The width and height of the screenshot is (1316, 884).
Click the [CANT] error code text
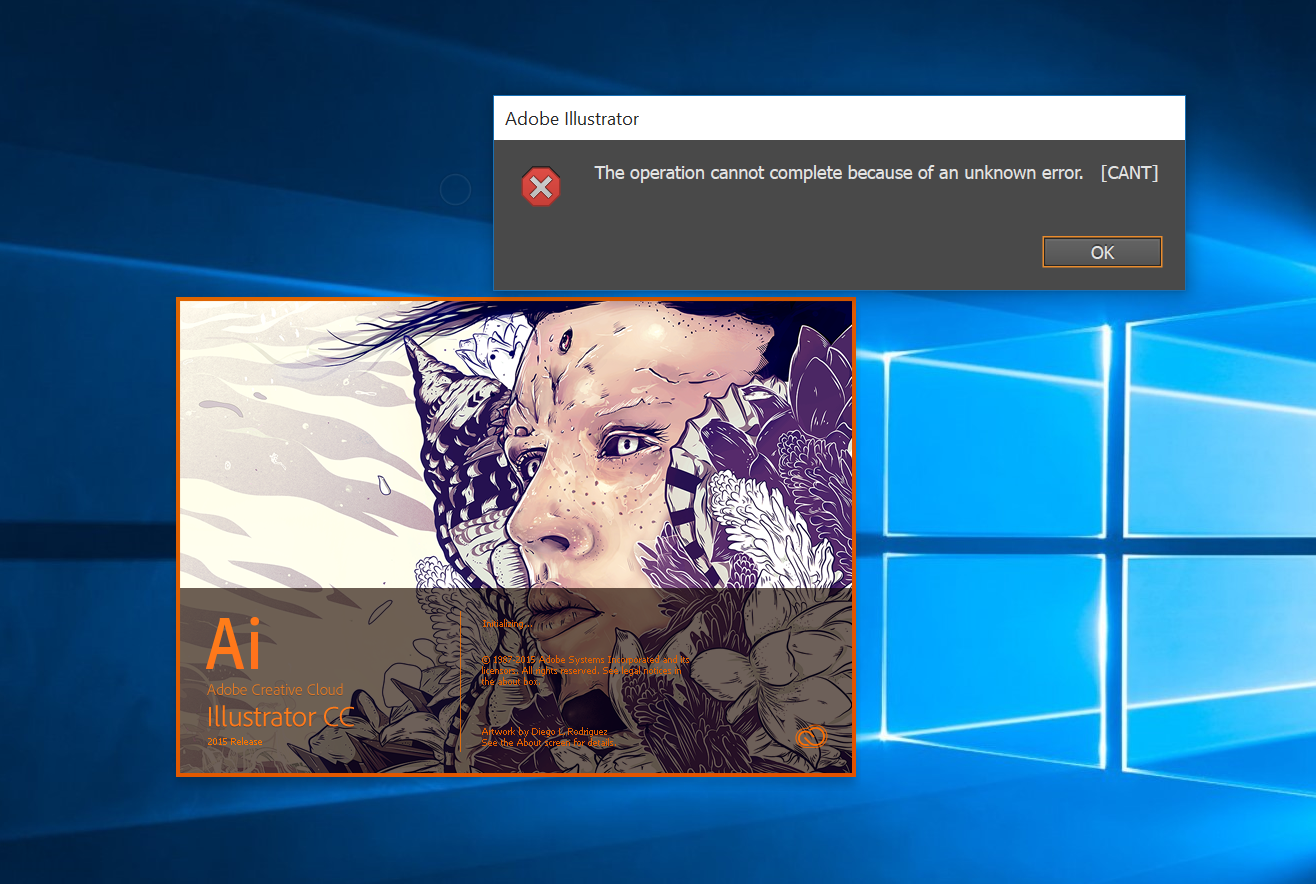coord(1129,173)
